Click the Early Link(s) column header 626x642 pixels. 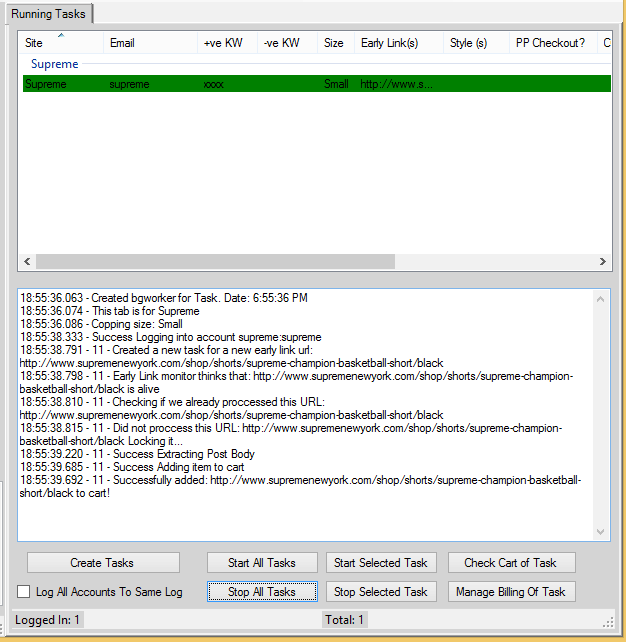pos(399,43)
